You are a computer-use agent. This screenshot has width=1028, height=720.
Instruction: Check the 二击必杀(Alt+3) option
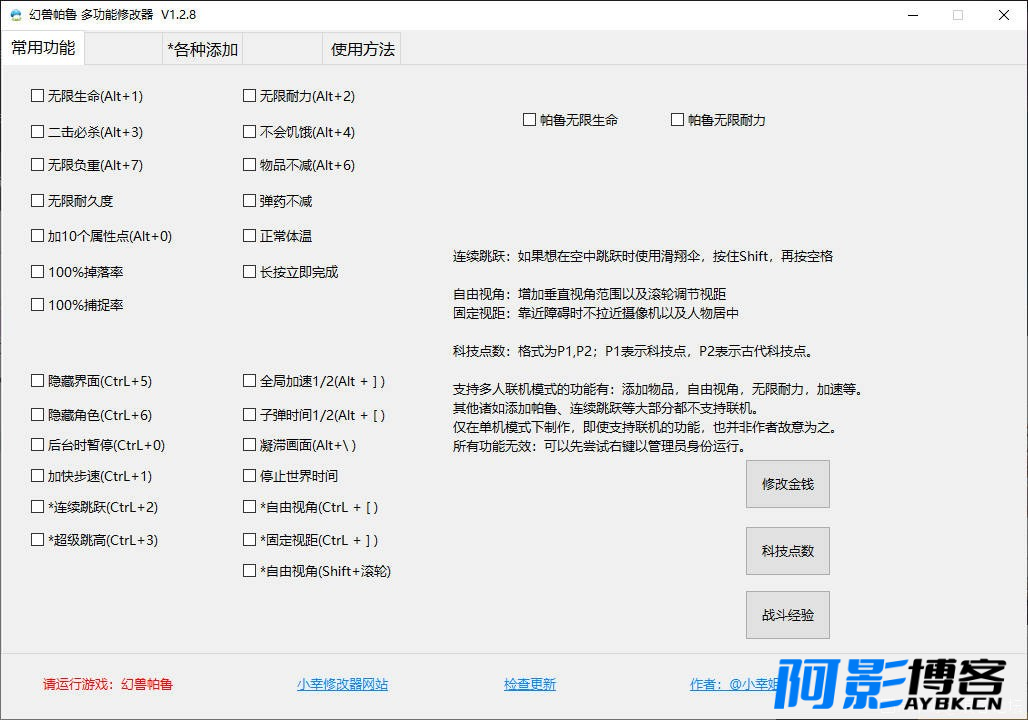(38, 132)
